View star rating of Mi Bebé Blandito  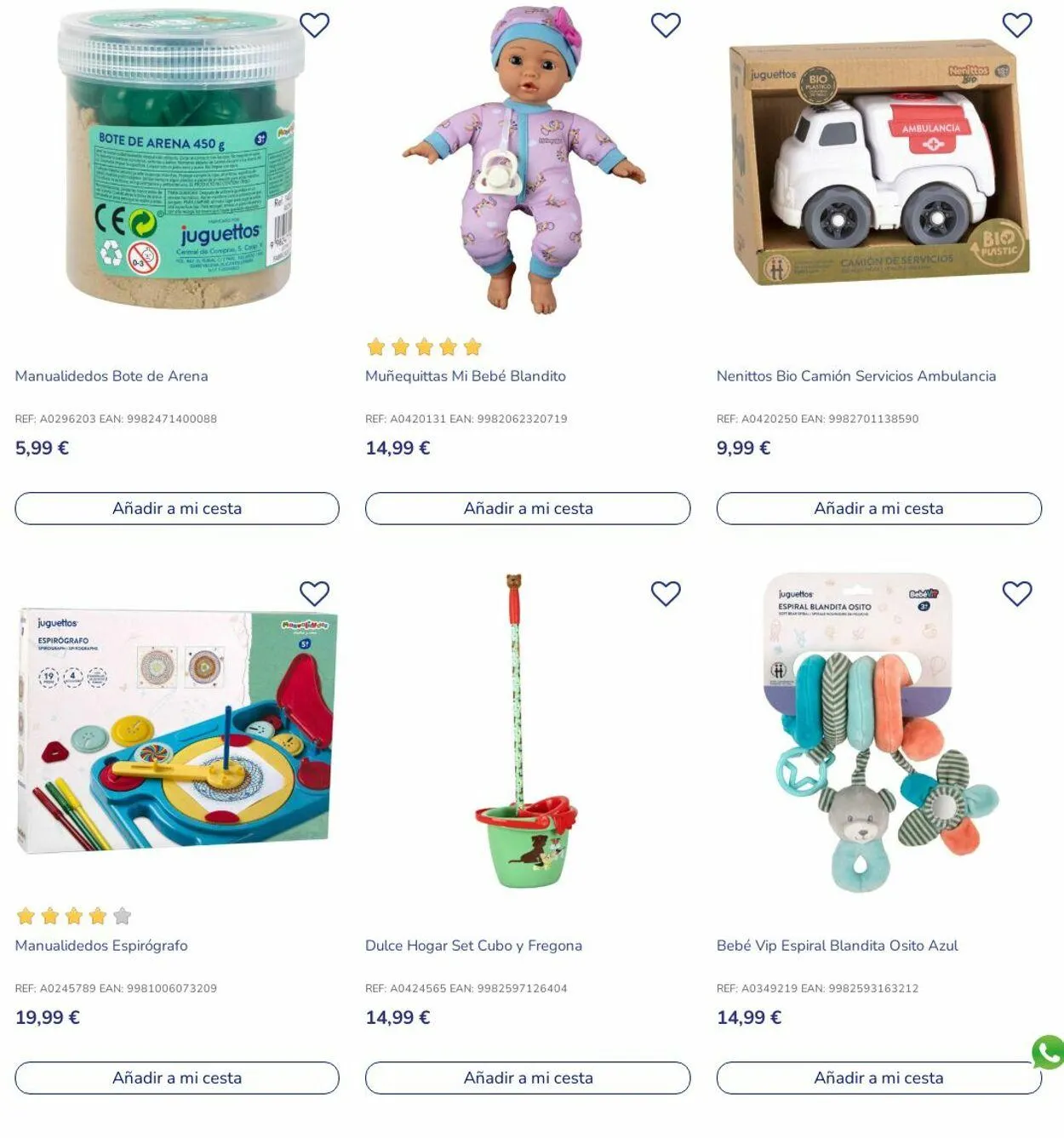[424, 346]
